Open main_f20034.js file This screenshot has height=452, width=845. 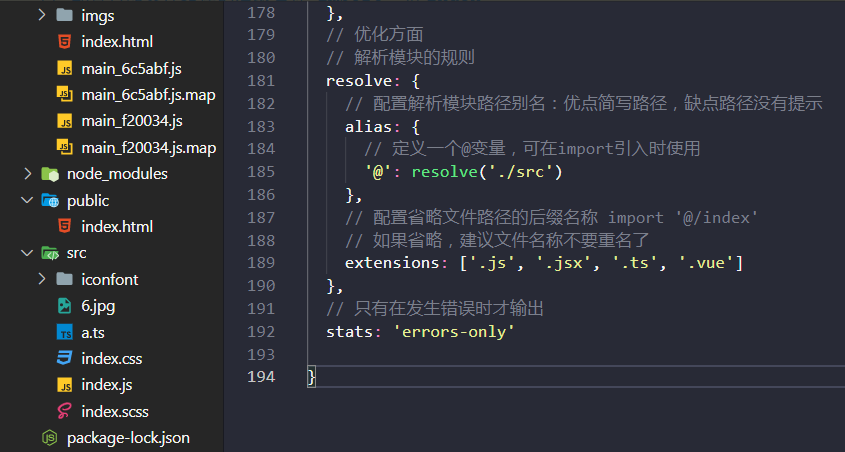click(x=132, y=121)
